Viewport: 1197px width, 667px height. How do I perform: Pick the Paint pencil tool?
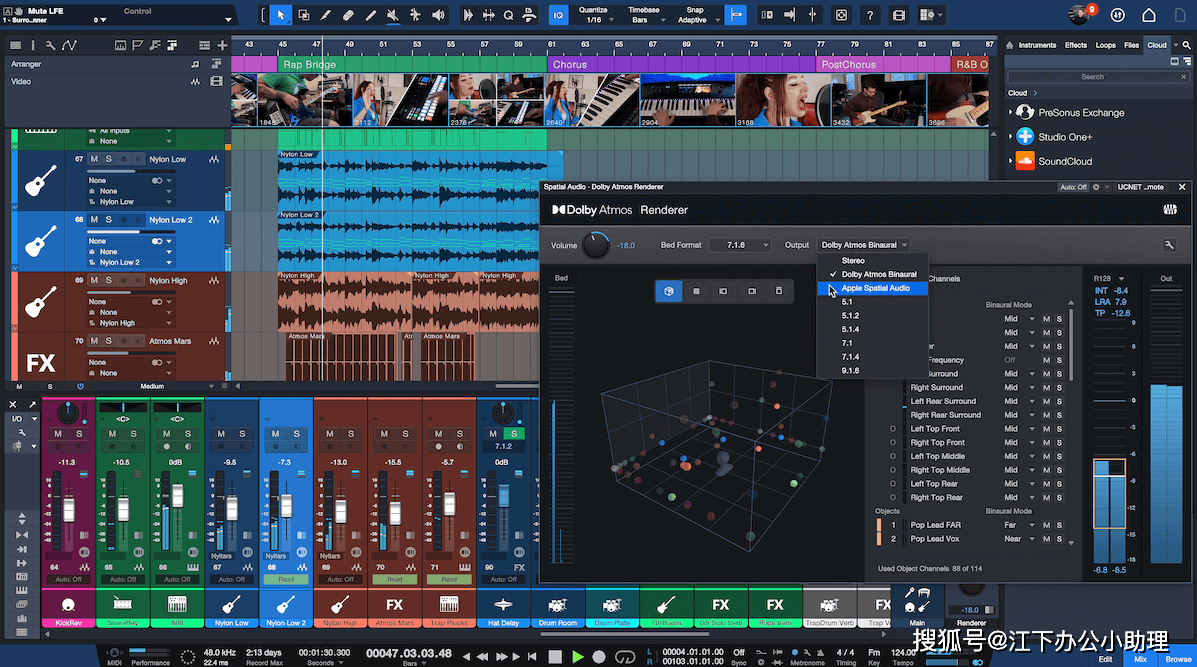371,15
